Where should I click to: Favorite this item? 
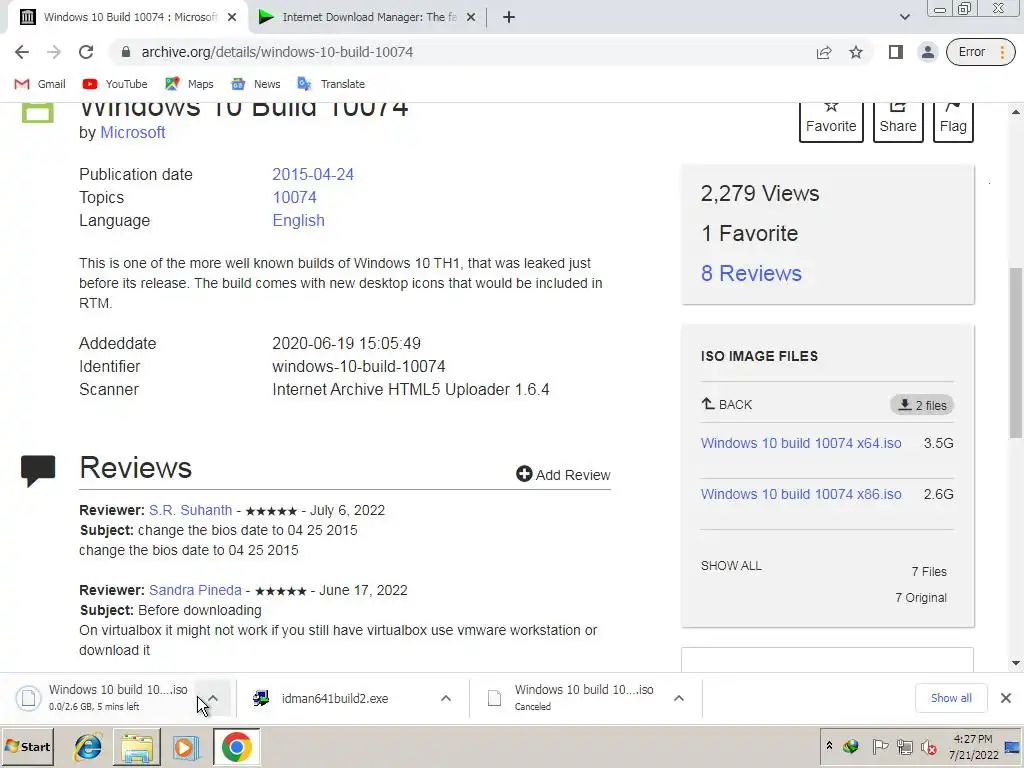coord(831,121)
